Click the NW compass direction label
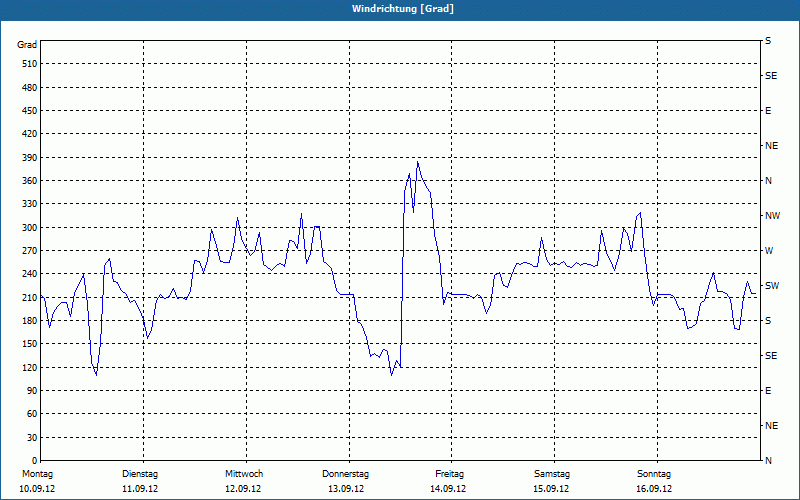This screenshot has width=800, height=500. (x=772, y=216)
